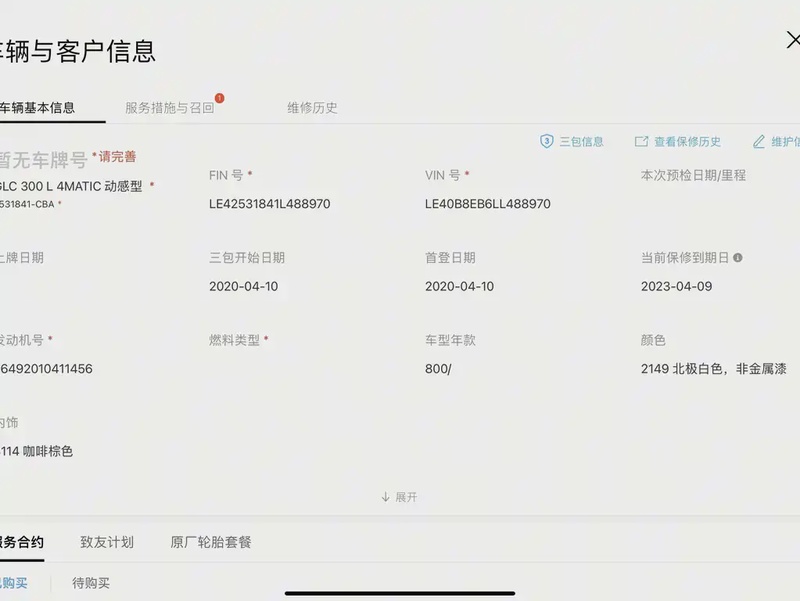Screen dimensions: 800x601
Task: Click the VIN number LE40B8EB6LL488970
Action: 487,204
